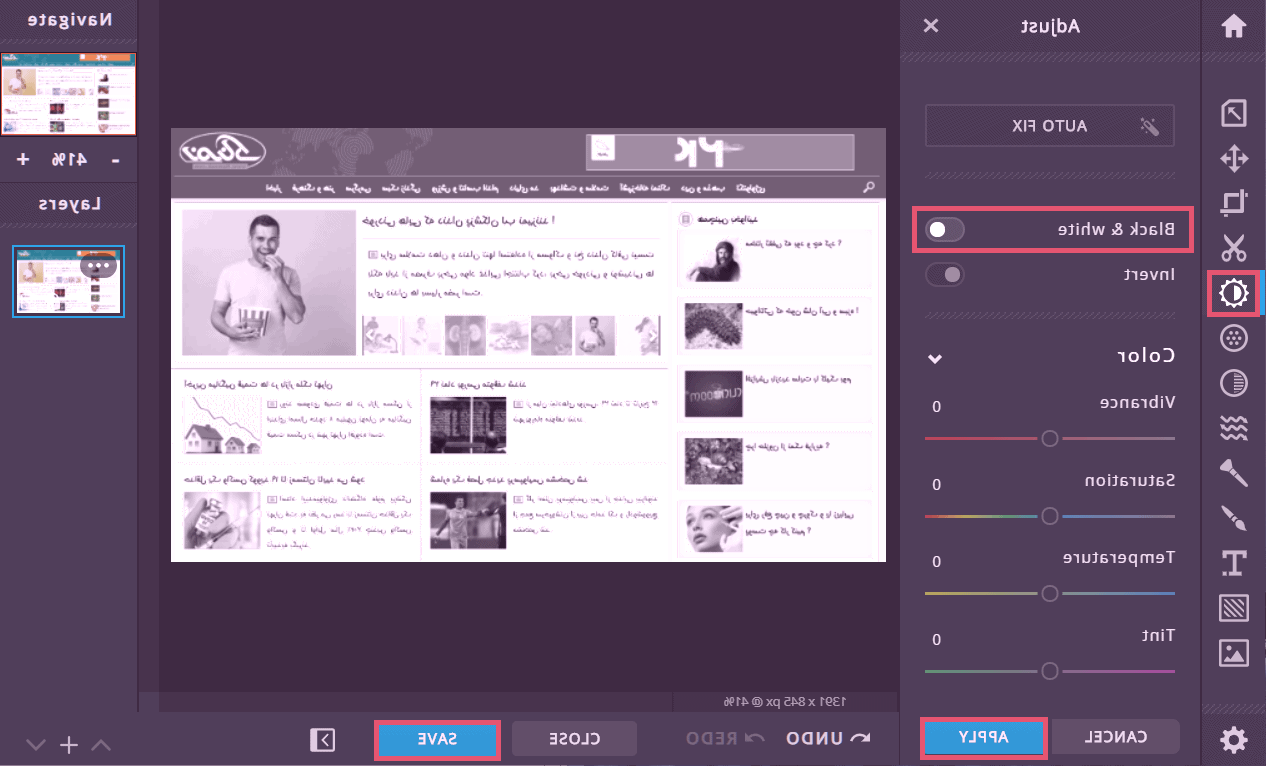Click the Save button
Viewport: 1266px width, 766px height.
pos(437,739)
